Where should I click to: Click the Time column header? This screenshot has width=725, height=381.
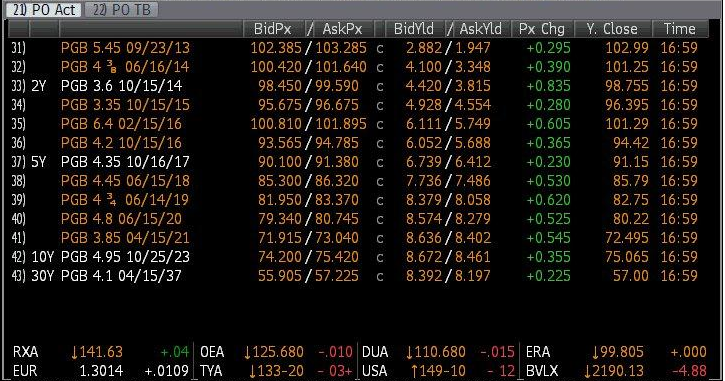[680, 29]
